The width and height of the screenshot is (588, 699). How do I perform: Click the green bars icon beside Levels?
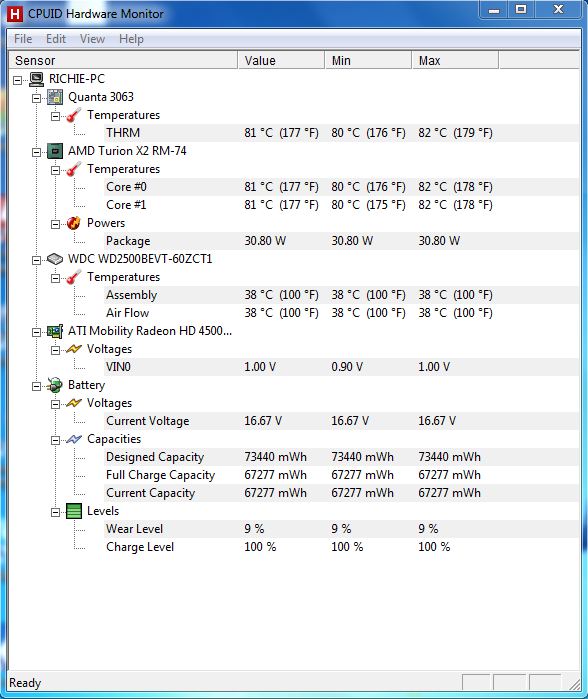(x=74, y=511)
